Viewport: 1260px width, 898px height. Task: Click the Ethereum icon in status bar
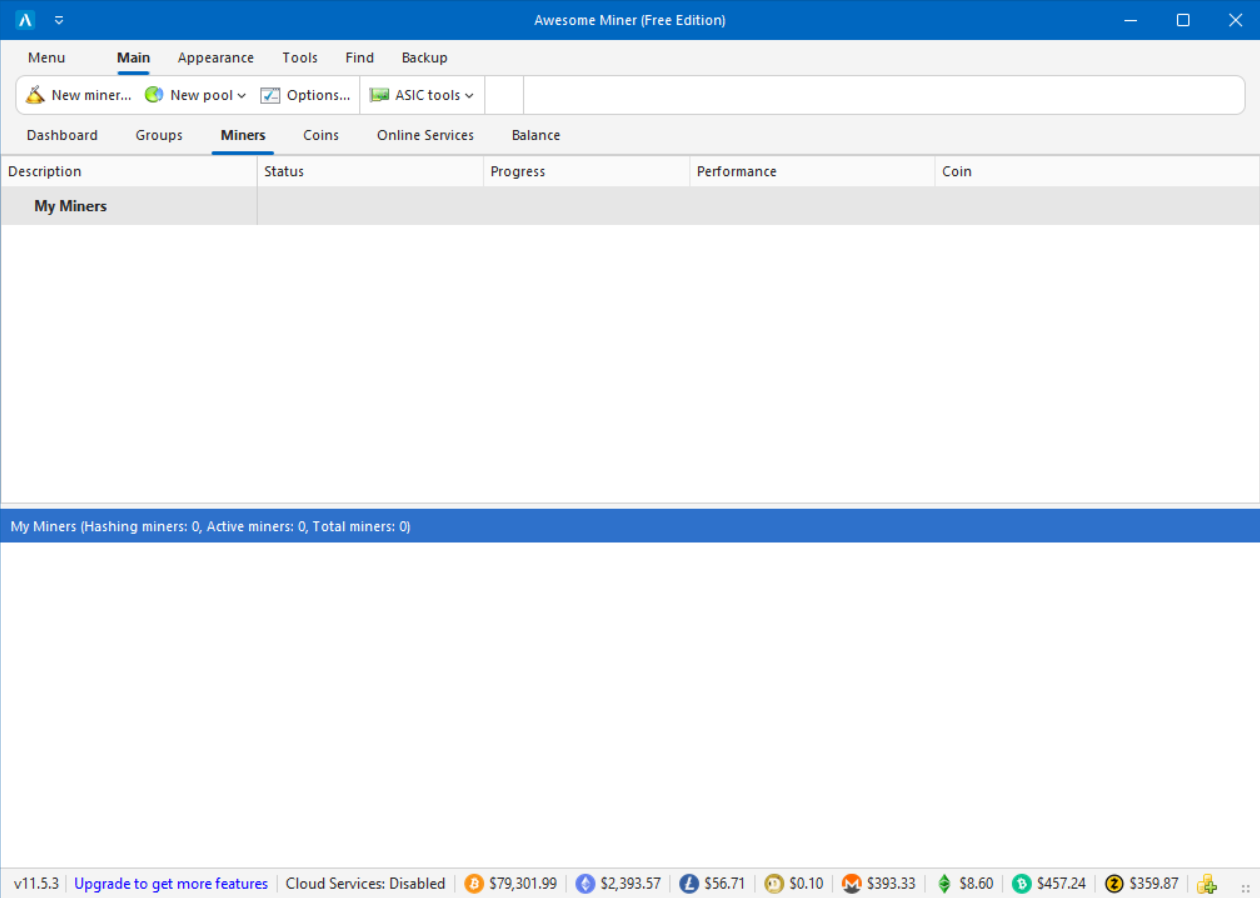585,884
